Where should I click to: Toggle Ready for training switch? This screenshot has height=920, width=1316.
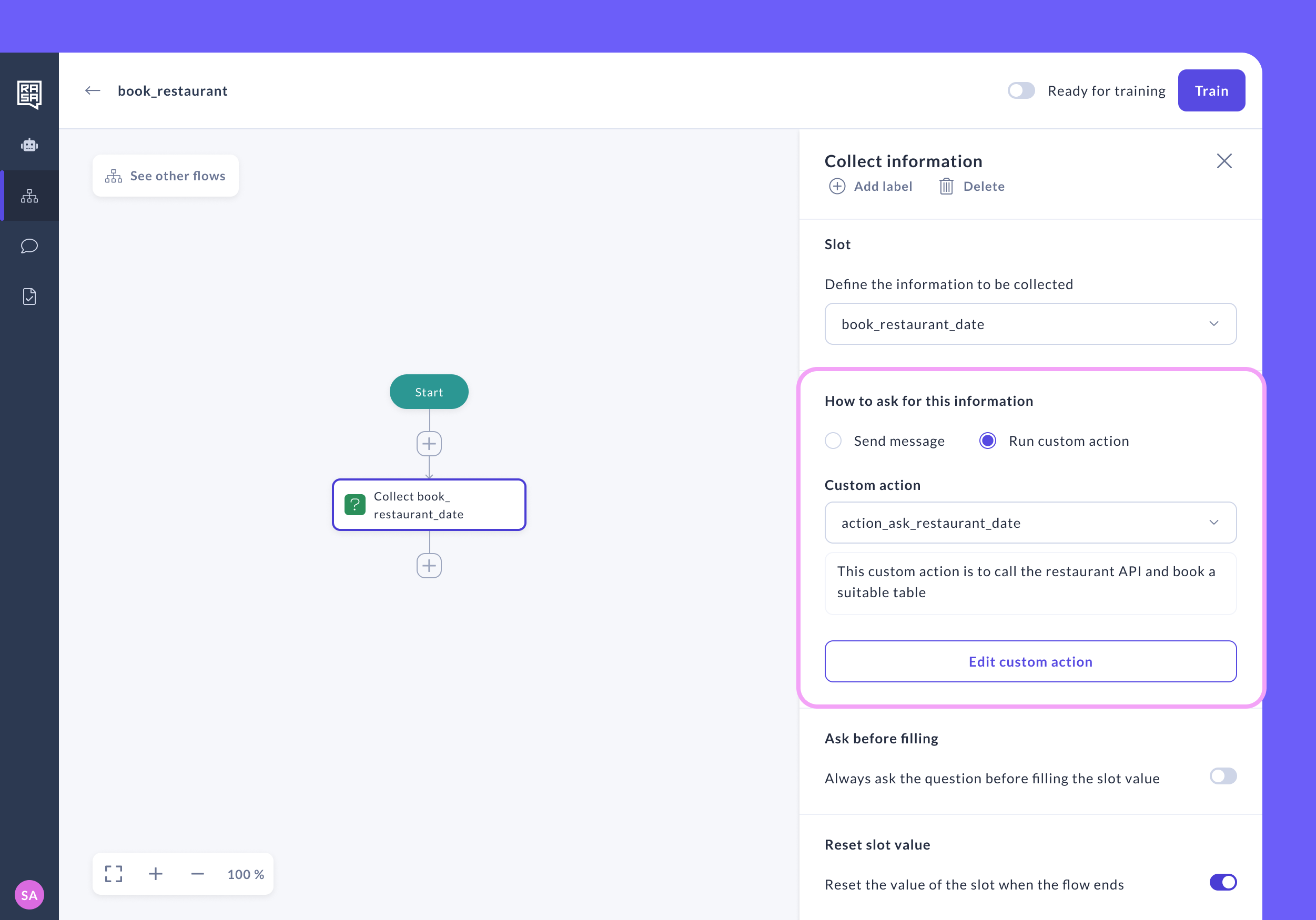pos(1021,90)
